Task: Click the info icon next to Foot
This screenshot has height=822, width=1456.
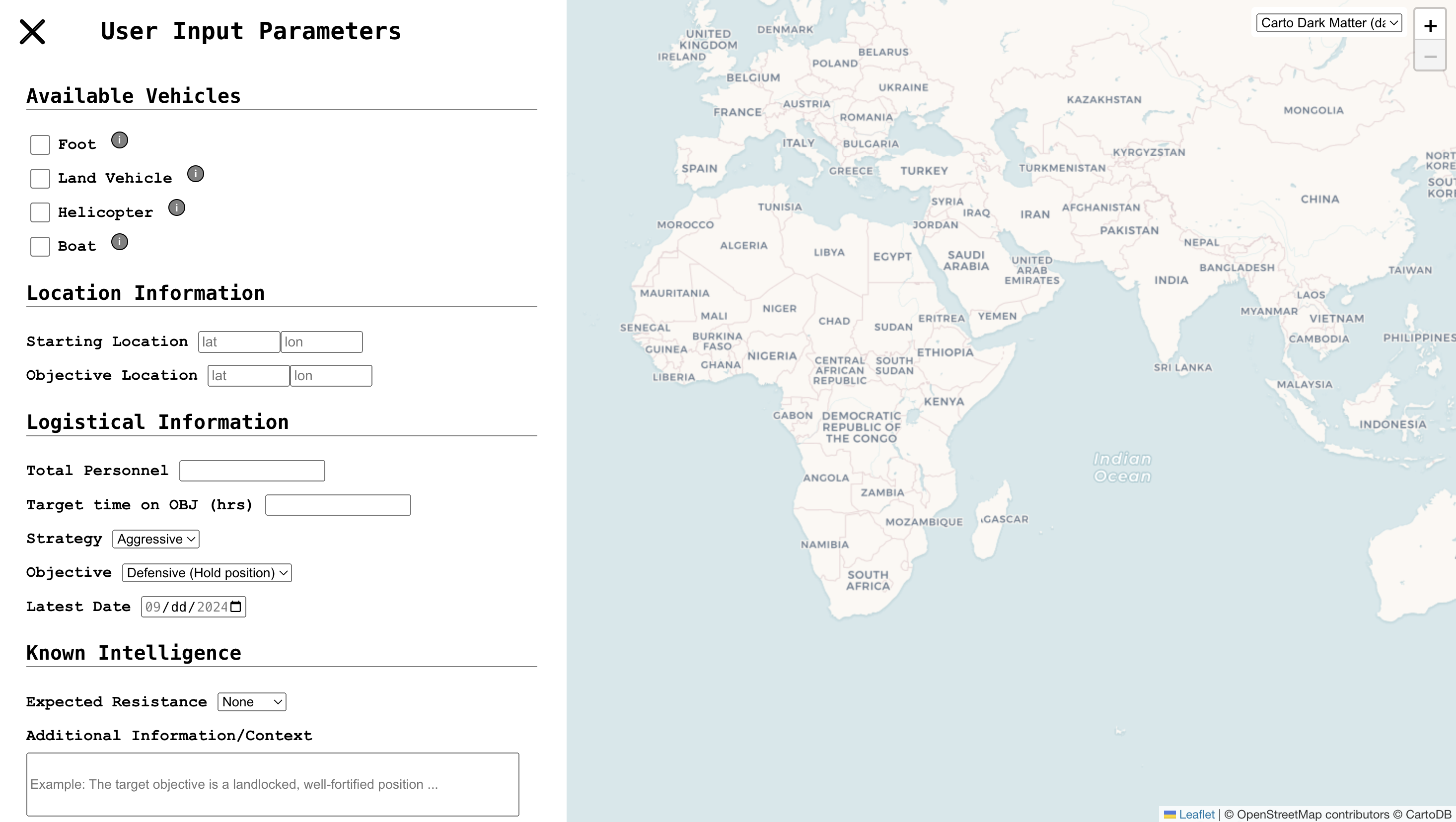Action: [119, 140]
